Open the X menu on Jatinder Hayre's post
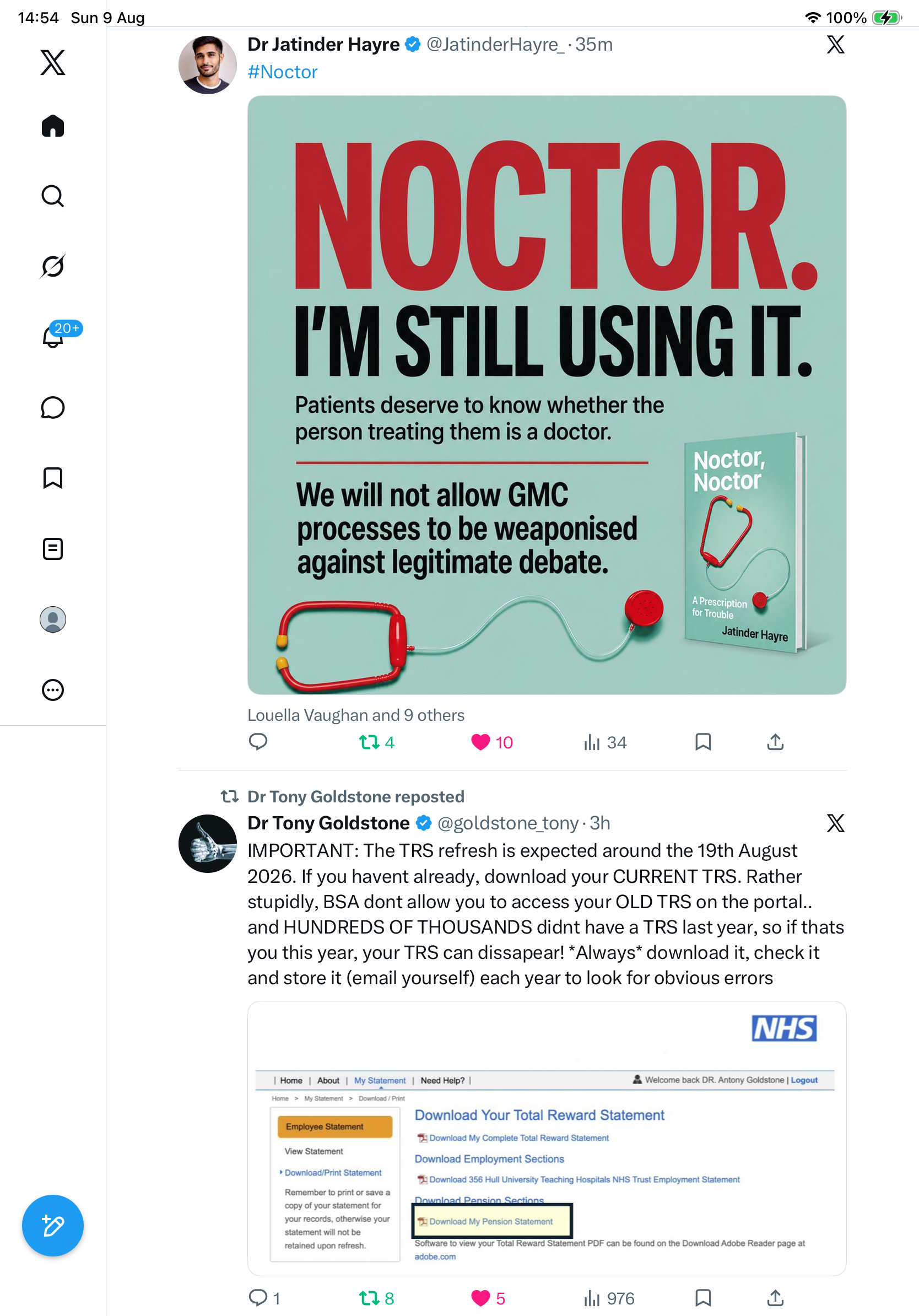Screen dimensions: 919x1316 (835, 44)
